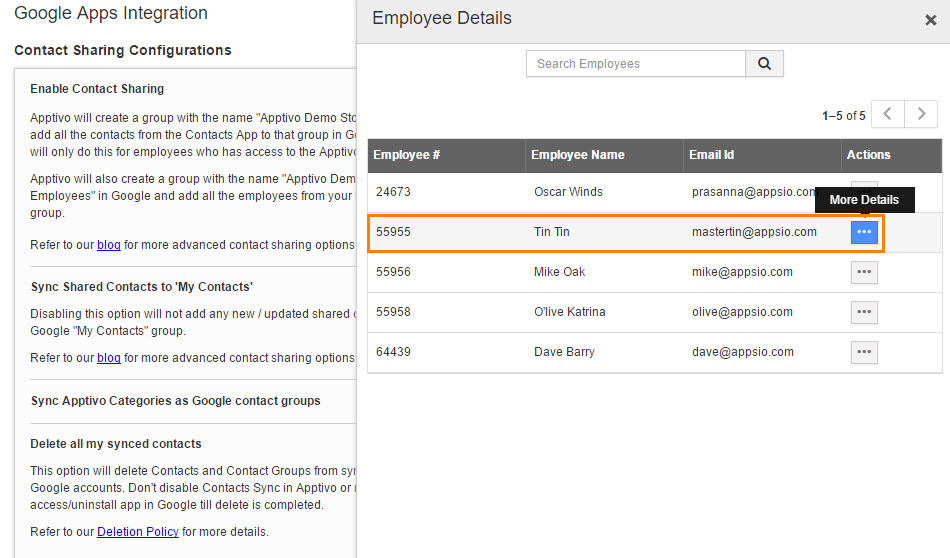Viewport: 950px width, 558px height.
Task: Open blog link under Enable Contact Sharing
Action: (108, 245)
